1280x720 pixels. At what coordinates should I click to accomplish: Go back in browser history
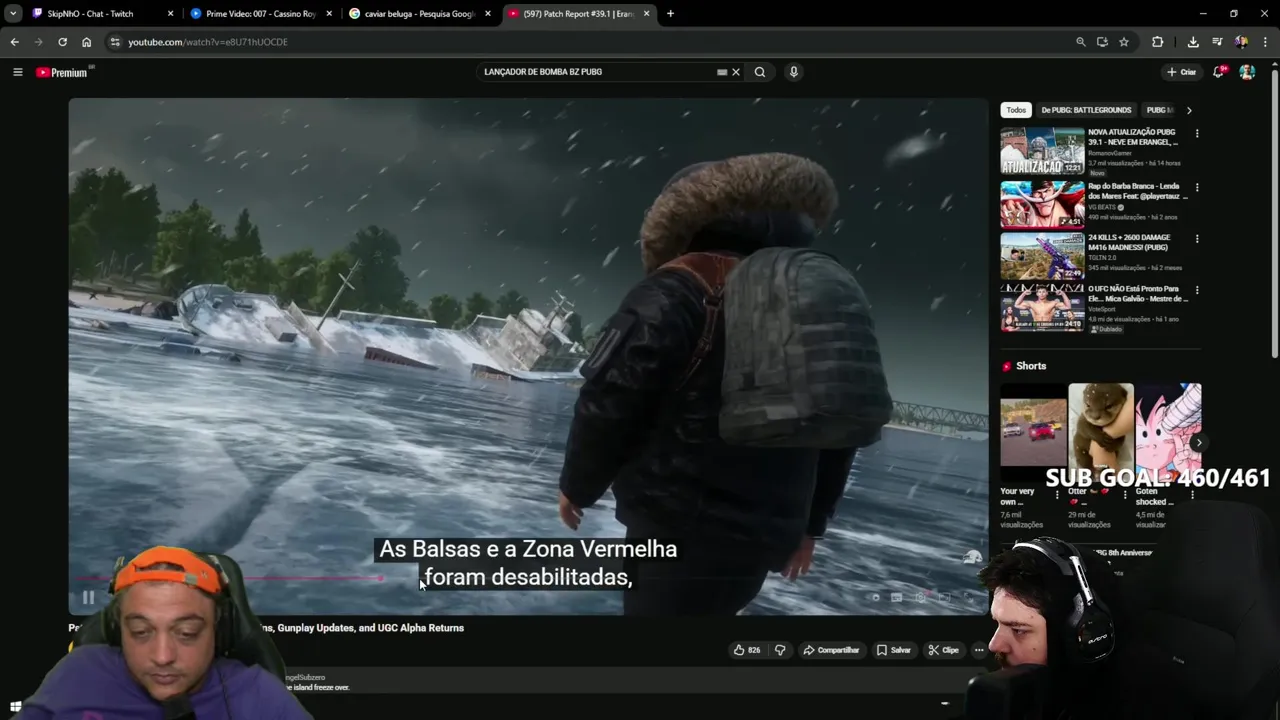(14, 42)
